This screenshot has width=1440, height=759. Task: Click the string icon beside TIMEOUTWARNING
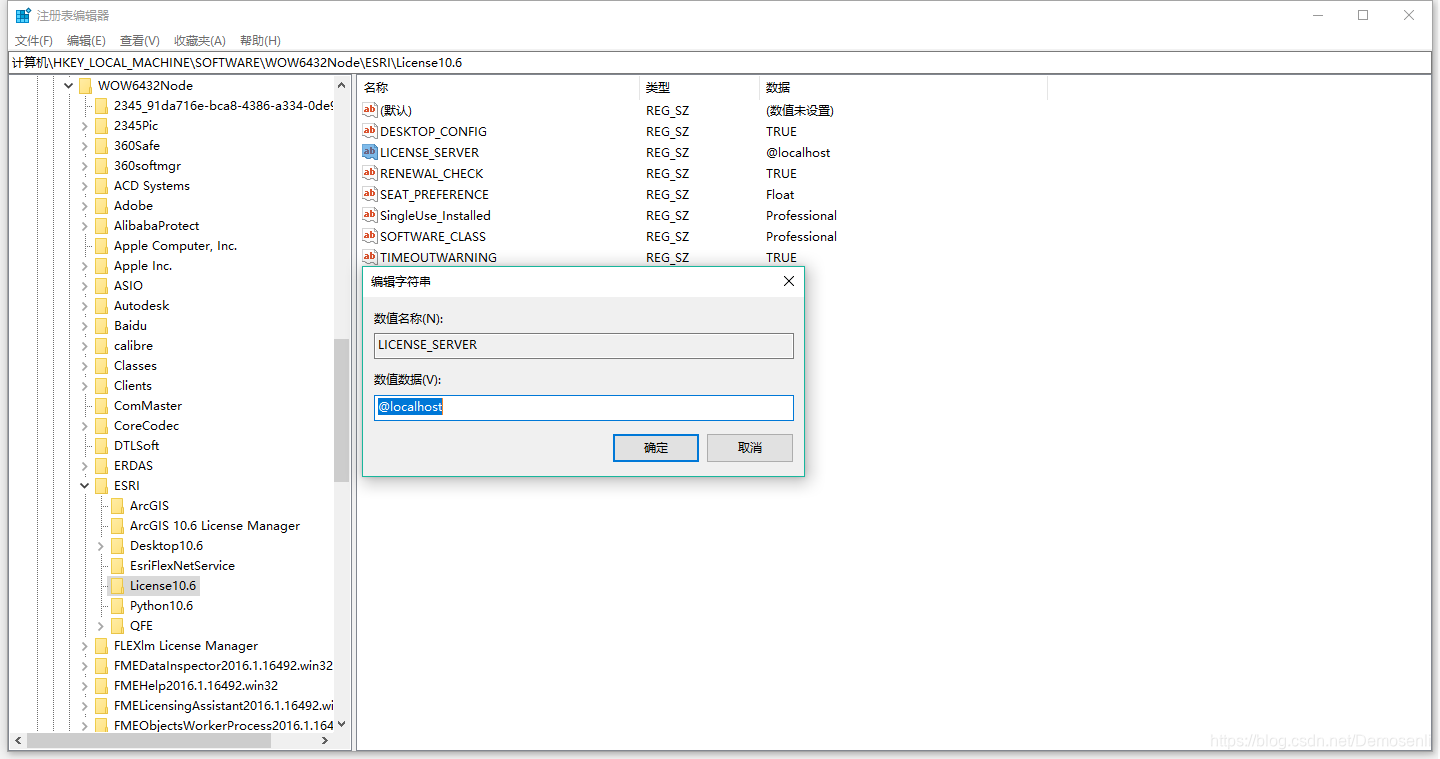click(x=370, y=257)
